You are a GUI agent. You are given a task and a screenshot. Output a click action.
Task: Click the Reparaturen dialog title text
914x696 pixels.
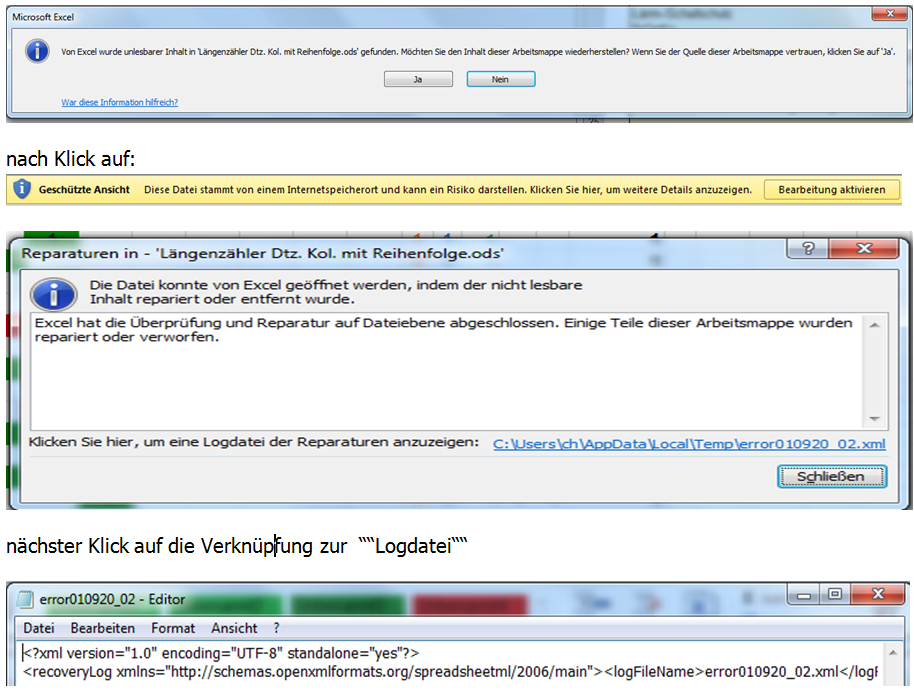tap(262, 254)
